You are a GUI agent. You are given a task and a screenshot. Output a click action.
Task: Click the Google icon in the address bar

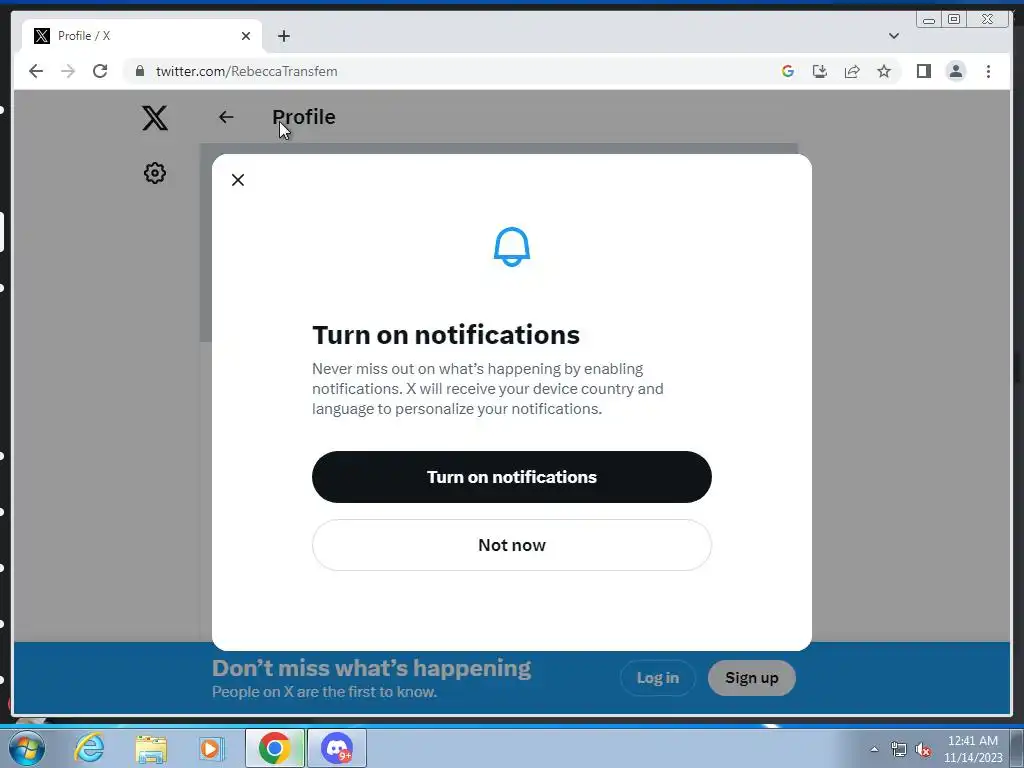pos(788,71)
